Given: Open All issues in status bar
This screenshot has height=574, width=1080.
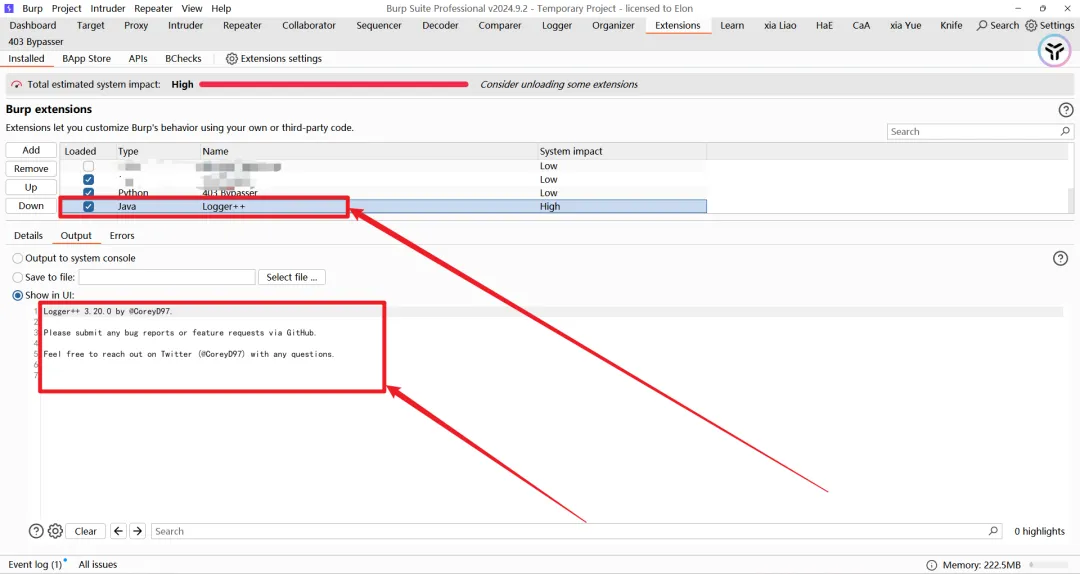Looking at the screenshot, I should coord(98,564).
